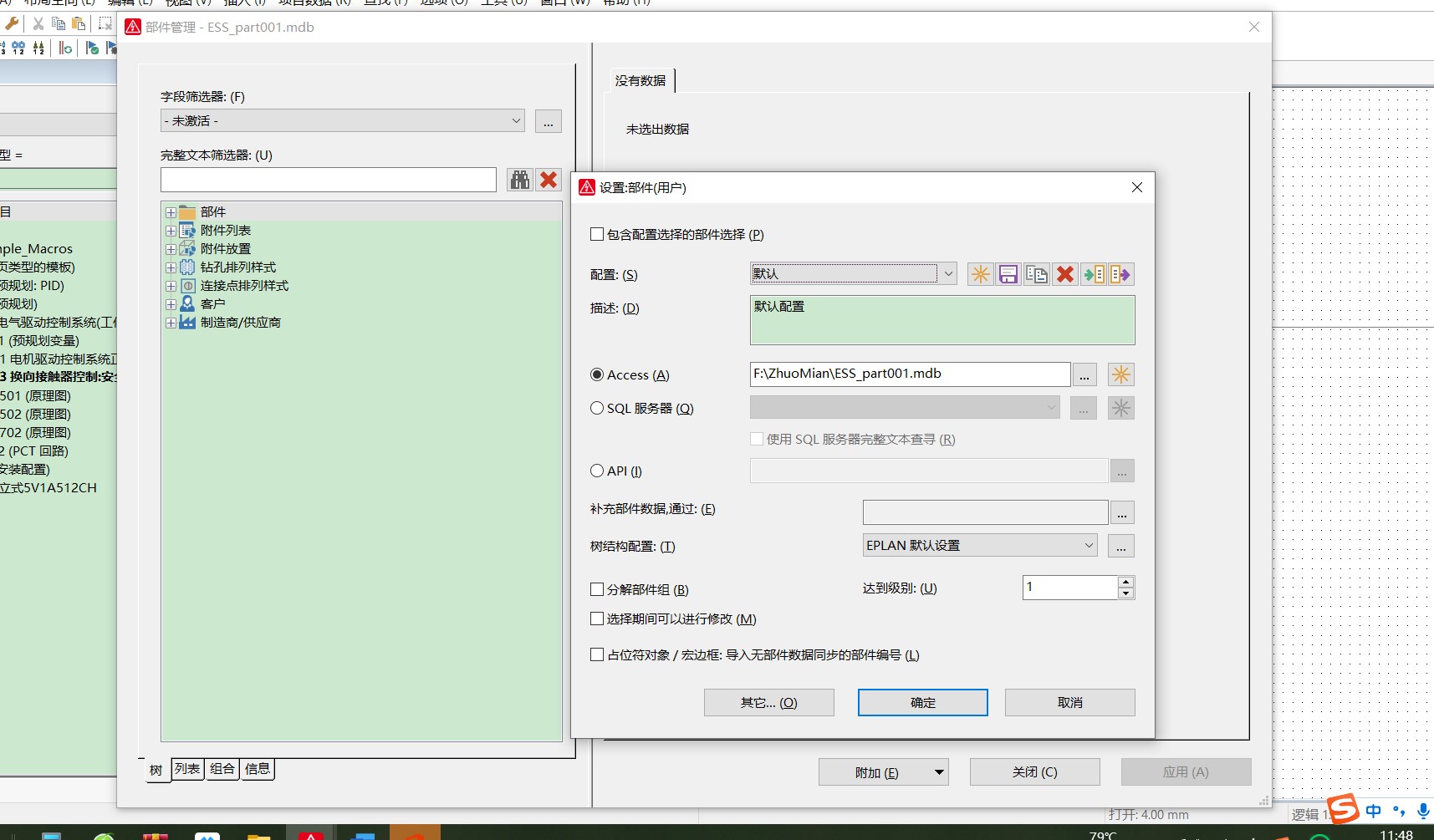The height and width of the screenshot is (840, 1434).
Task: Switch to the 组合 tab
Action: coord(222,769)
